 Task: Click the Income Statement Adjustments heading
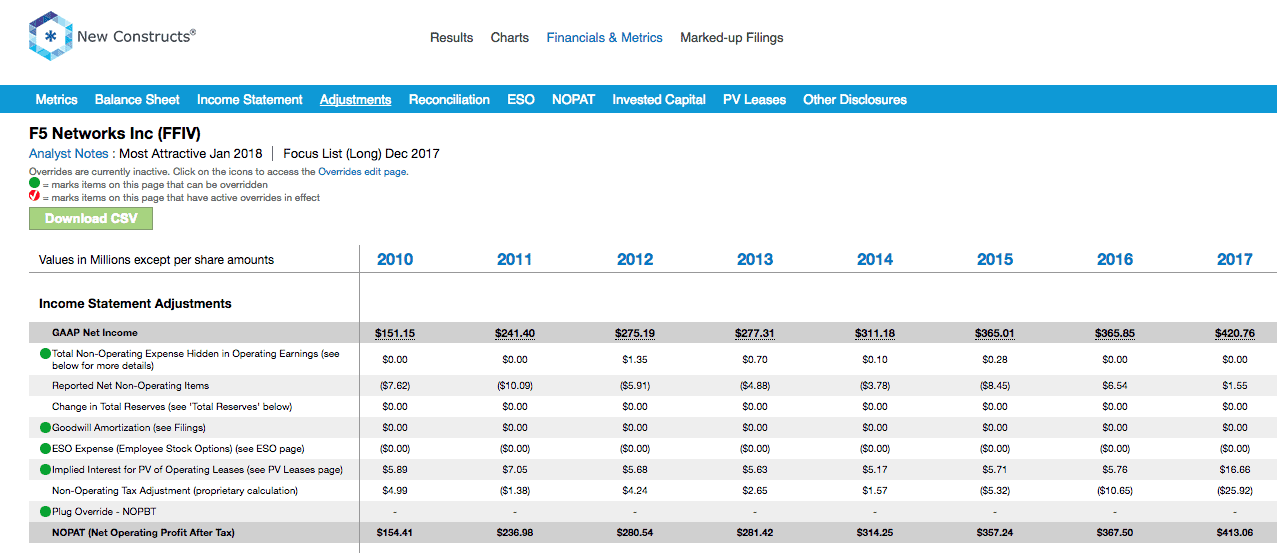point(135,303)
